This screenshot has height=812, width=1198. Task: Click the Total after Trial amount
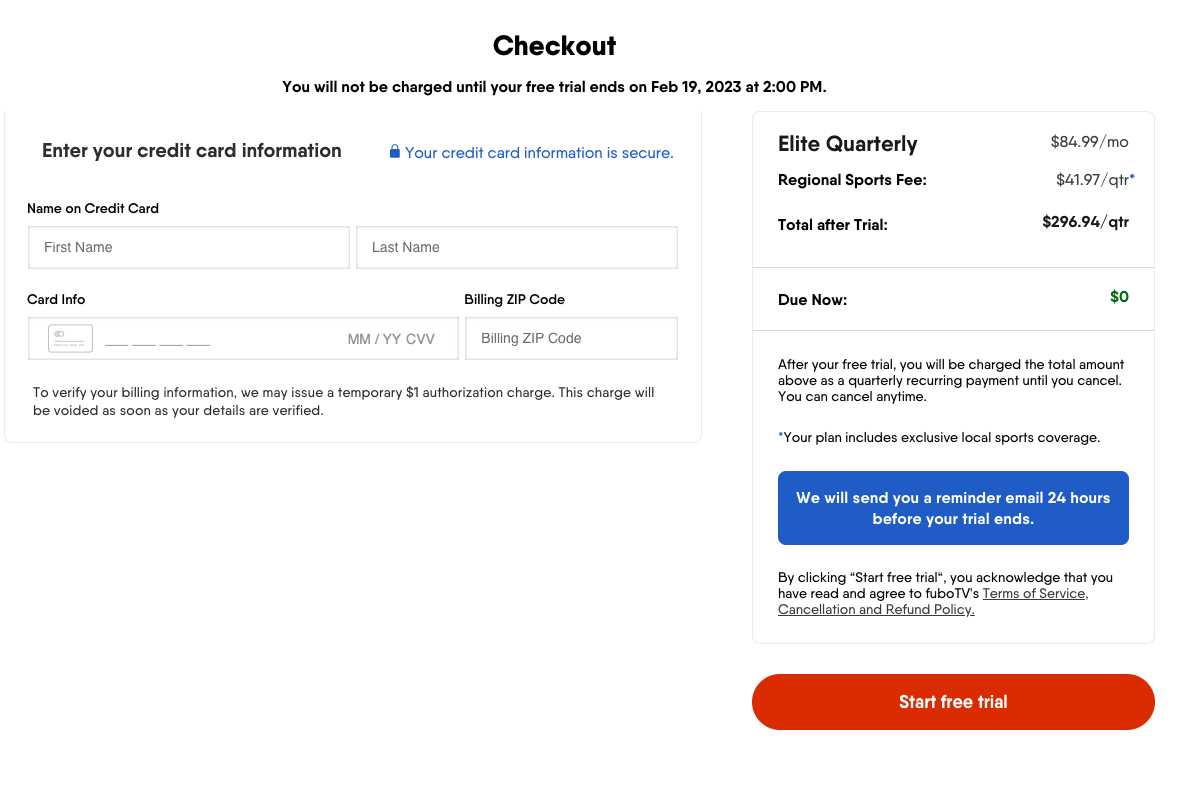[1085, 222]
